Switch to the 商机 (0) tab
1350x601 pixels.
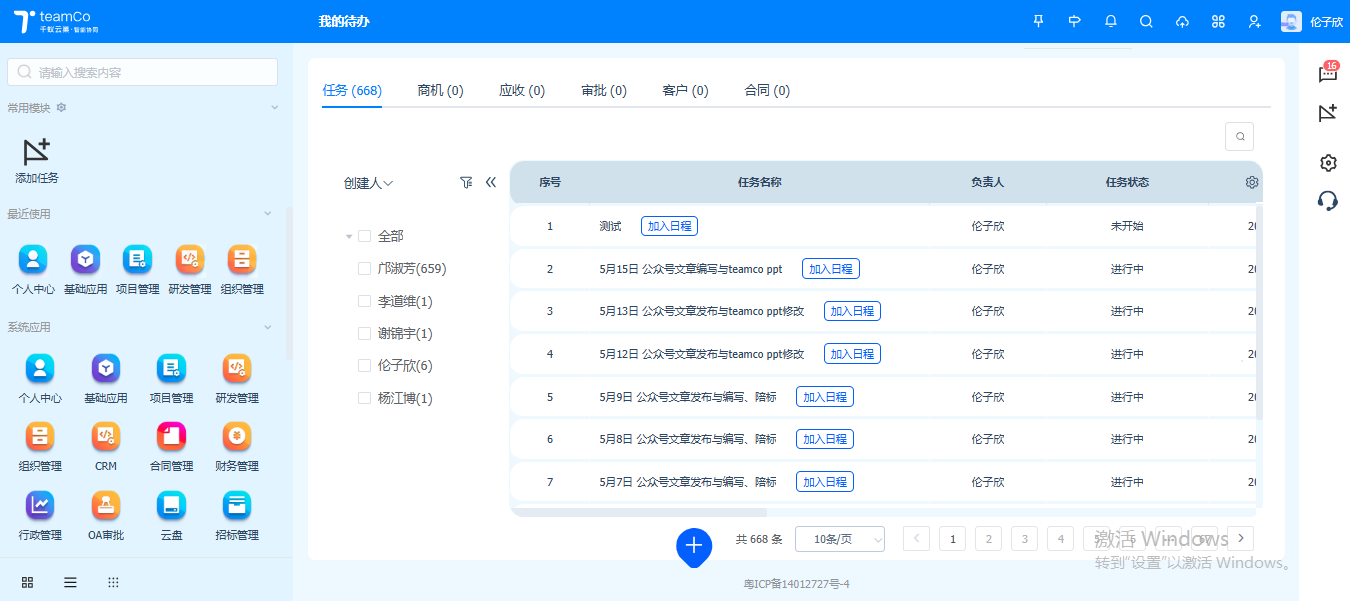click(440, 91)
